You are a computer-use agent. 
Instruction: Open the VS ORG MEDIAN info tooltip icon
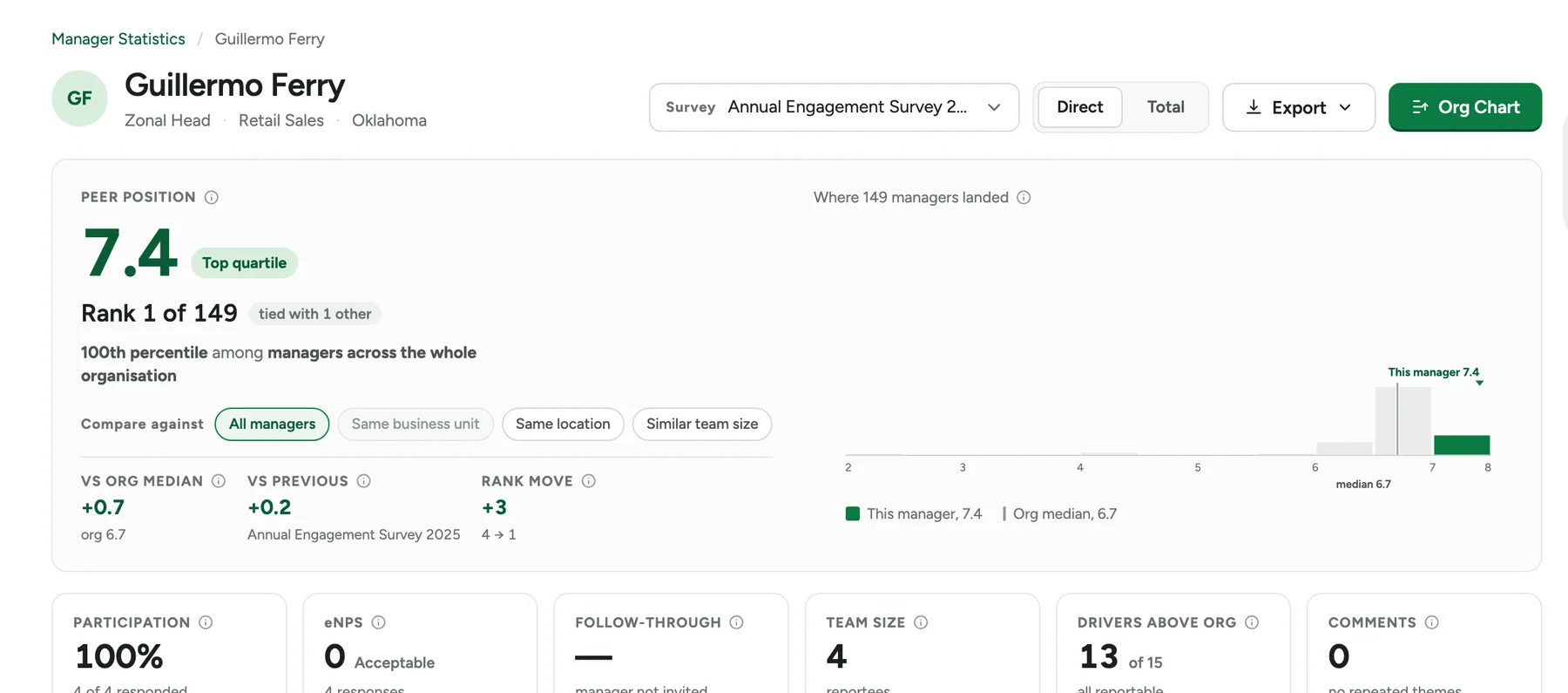[219, 481]
